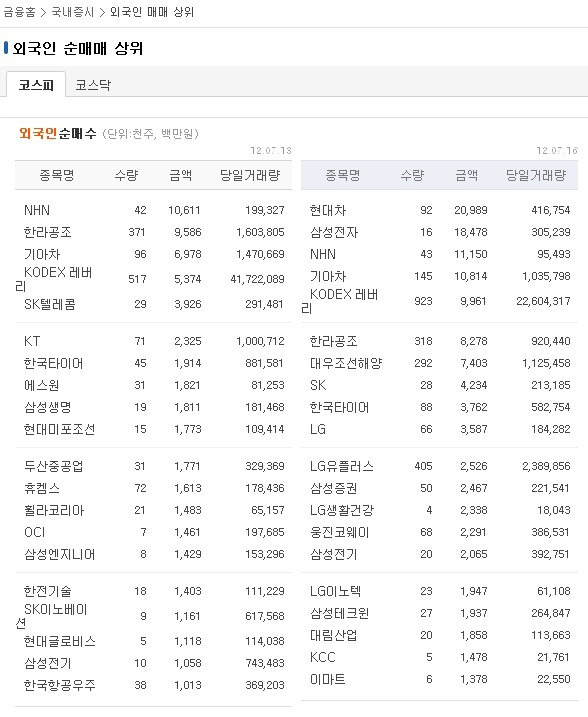Open KODEX 레버리지 in 12.07.13 list
This screenshot has height=717, width=588.
[x=53, y=279]
